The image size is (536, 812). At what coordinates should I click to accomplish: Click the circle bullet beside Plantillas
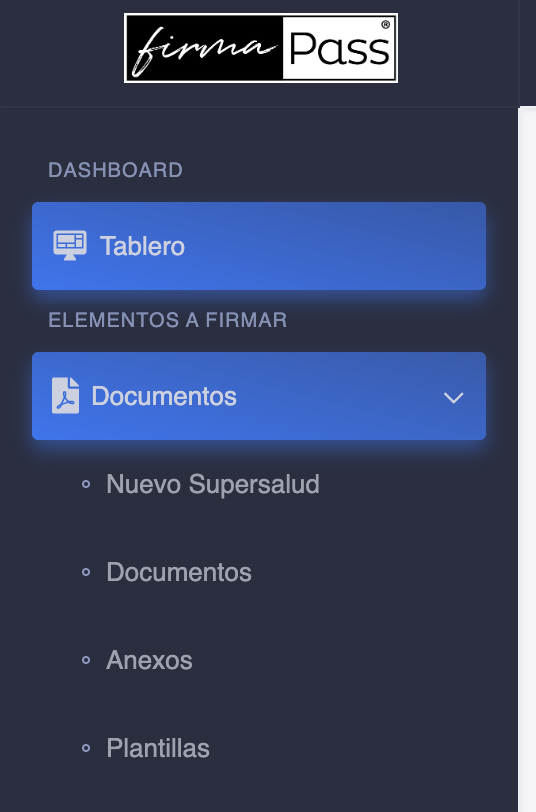point(86,749)
